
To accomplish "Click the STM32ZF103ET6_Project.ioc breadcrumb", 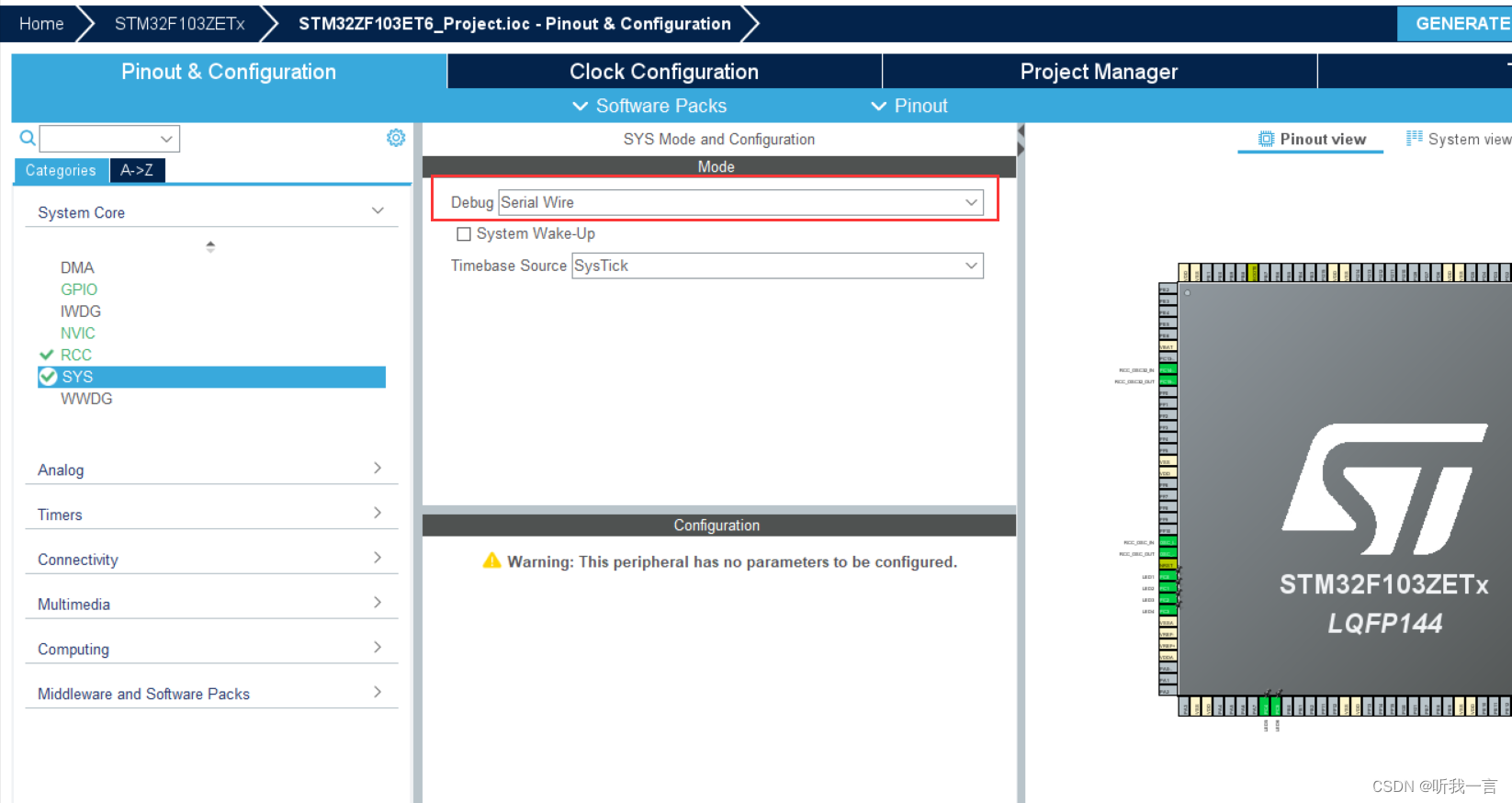I will pos(514,24).
